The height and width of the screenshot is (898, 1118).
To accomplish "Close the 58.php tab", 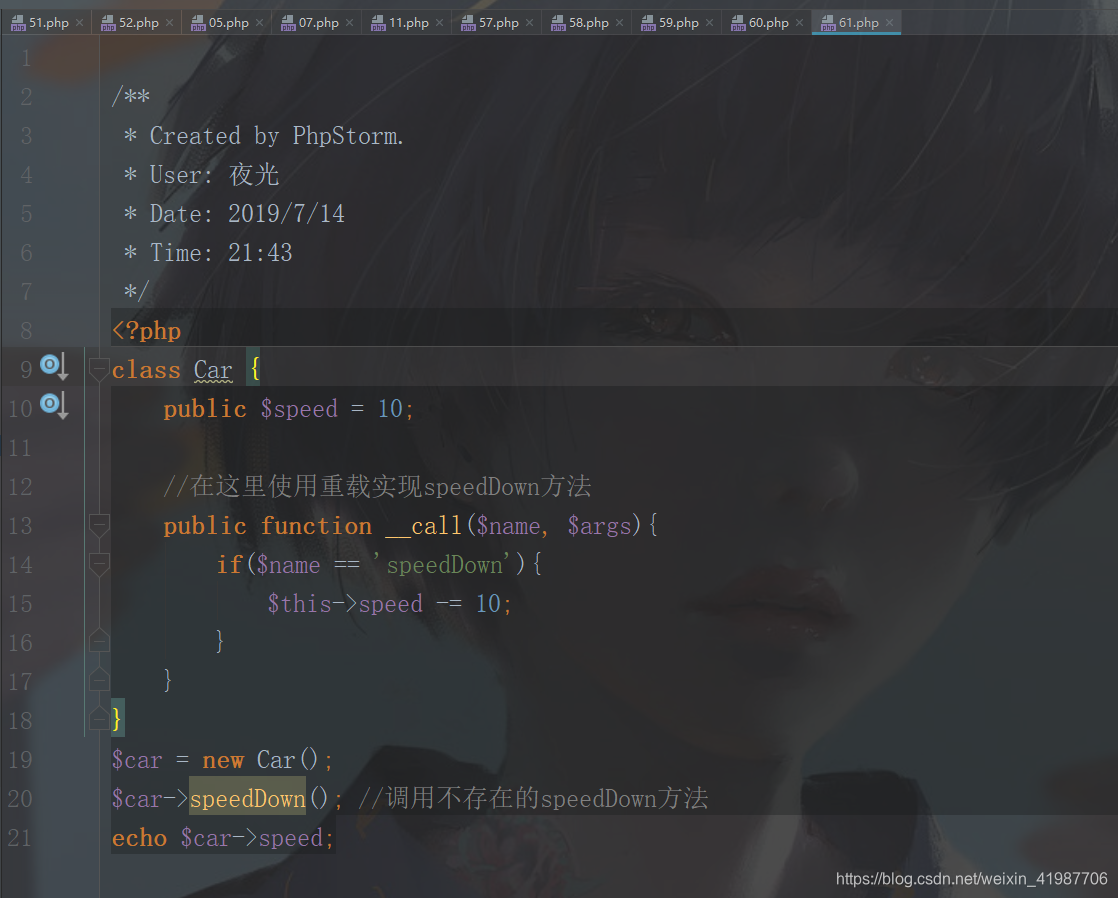I will click(x=619, y=23).
